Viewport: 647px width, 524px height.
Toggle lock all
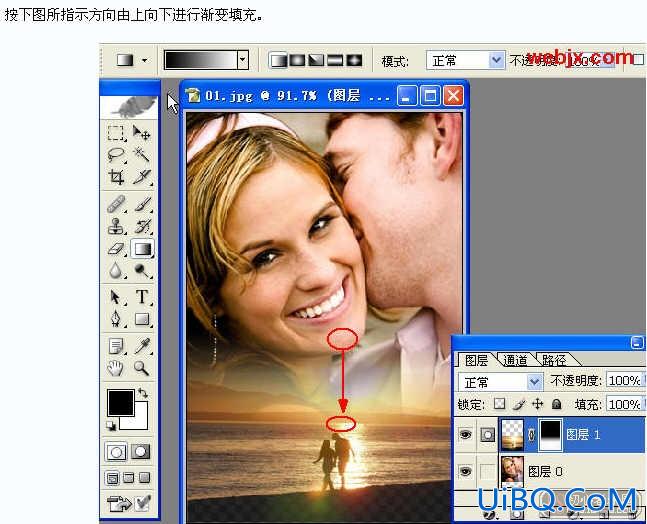click(x=557, y=404)
